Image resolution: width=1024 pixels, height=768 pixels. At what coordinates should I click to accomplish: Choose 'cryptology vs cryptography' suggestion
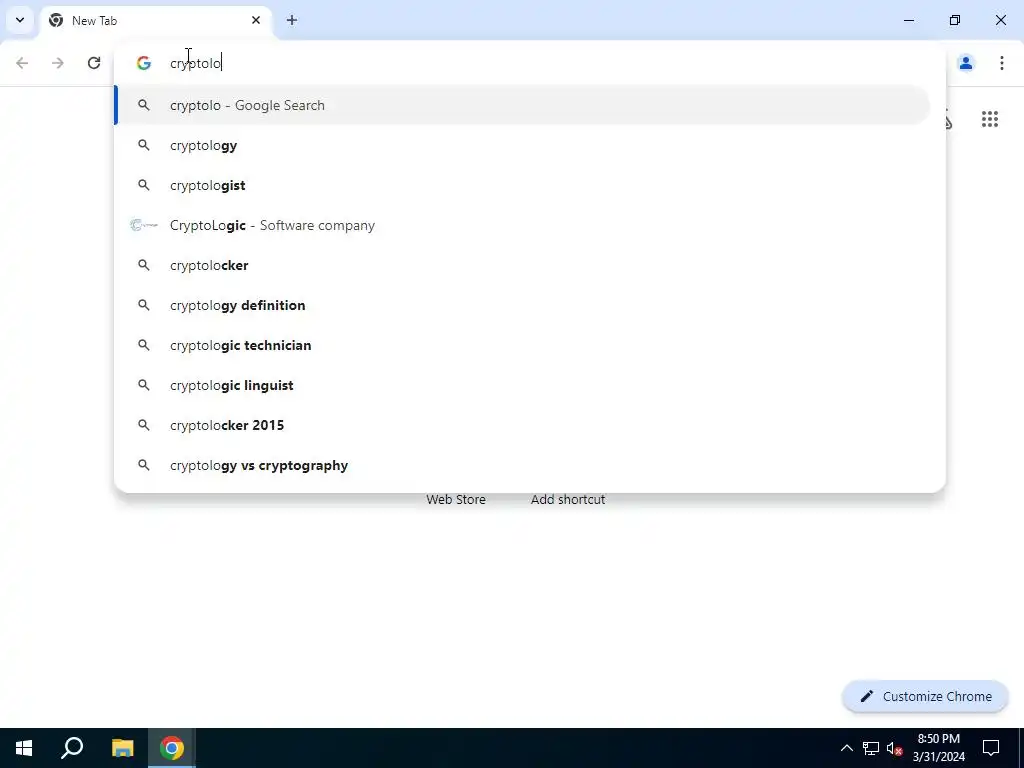[x=522, y=465]
